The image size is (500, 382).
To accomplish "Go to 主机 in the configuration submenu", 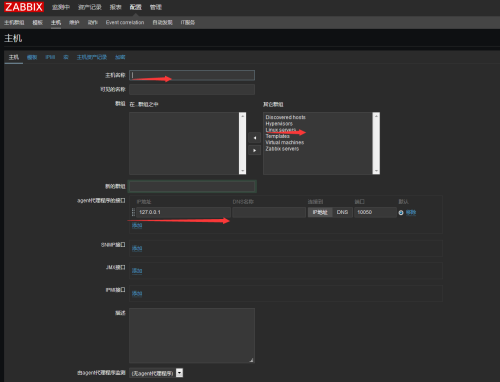I will point(56,22).
